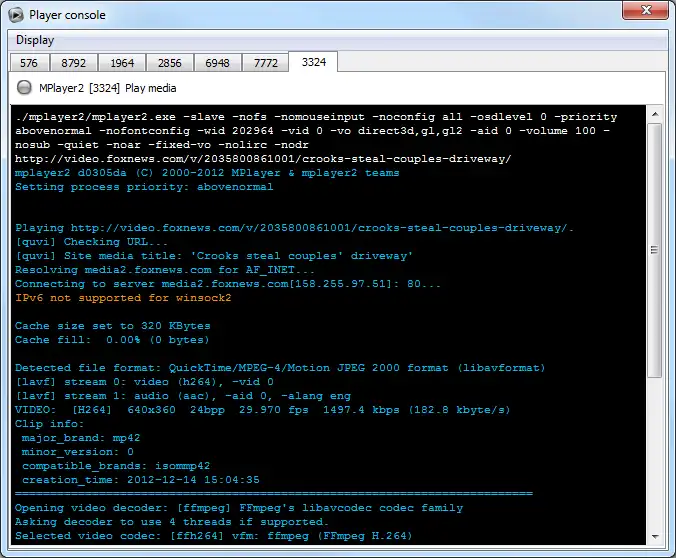Click the 'MPlayer2 [3324] Play media' label

(108, 88)
